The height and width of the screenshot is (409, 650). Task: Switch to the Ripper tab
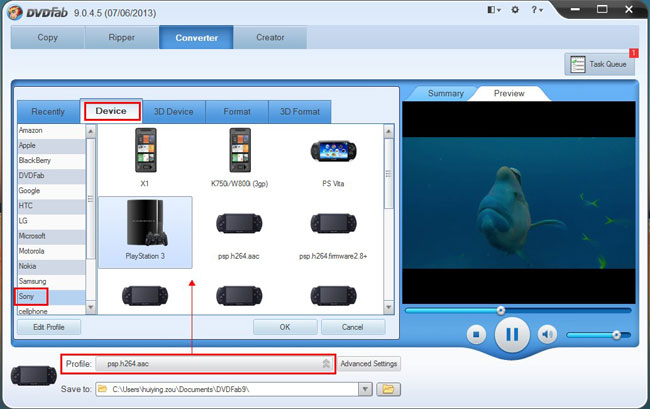122,37
